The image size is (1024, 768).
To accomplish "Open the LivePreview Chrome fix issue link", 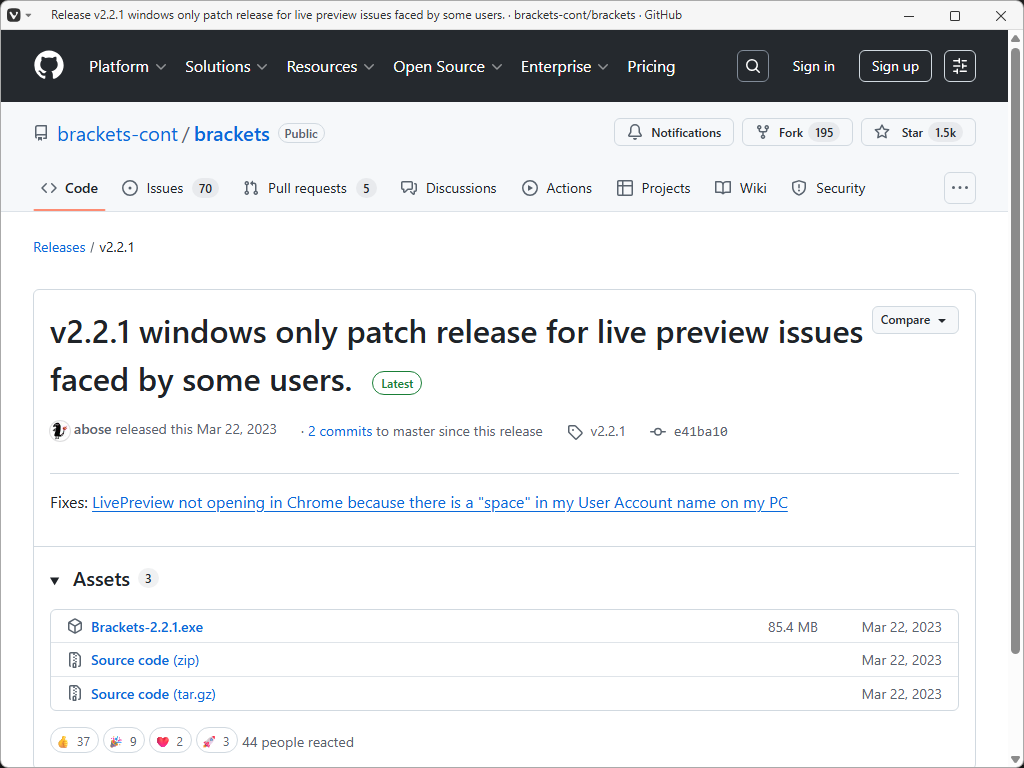I will (440, 502).
